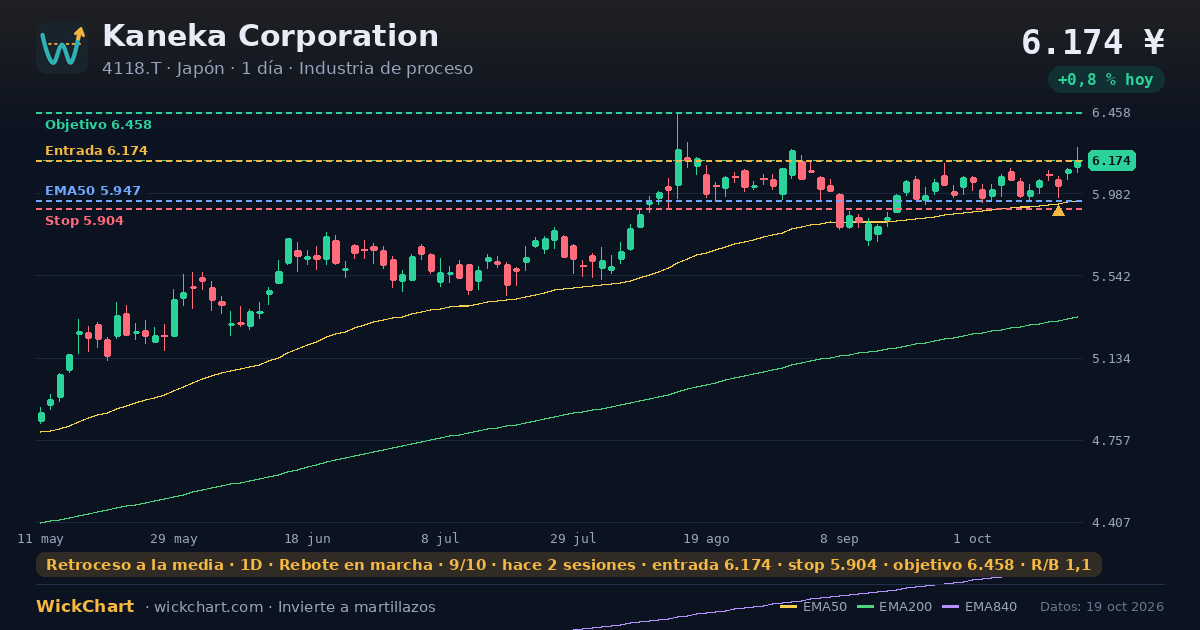Select the Kaneka Corporation title
The width and height of the screenshot is (1200, 630).
pyautogui.click(x=270, y=36)
